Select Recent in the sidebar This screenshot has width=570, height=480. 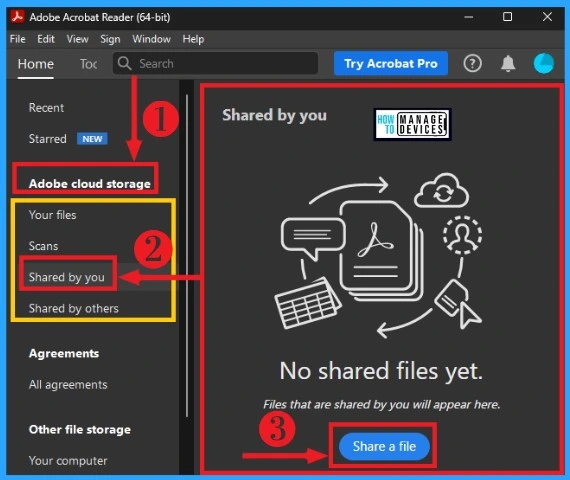pyautogui.click(x=46, y=108)
